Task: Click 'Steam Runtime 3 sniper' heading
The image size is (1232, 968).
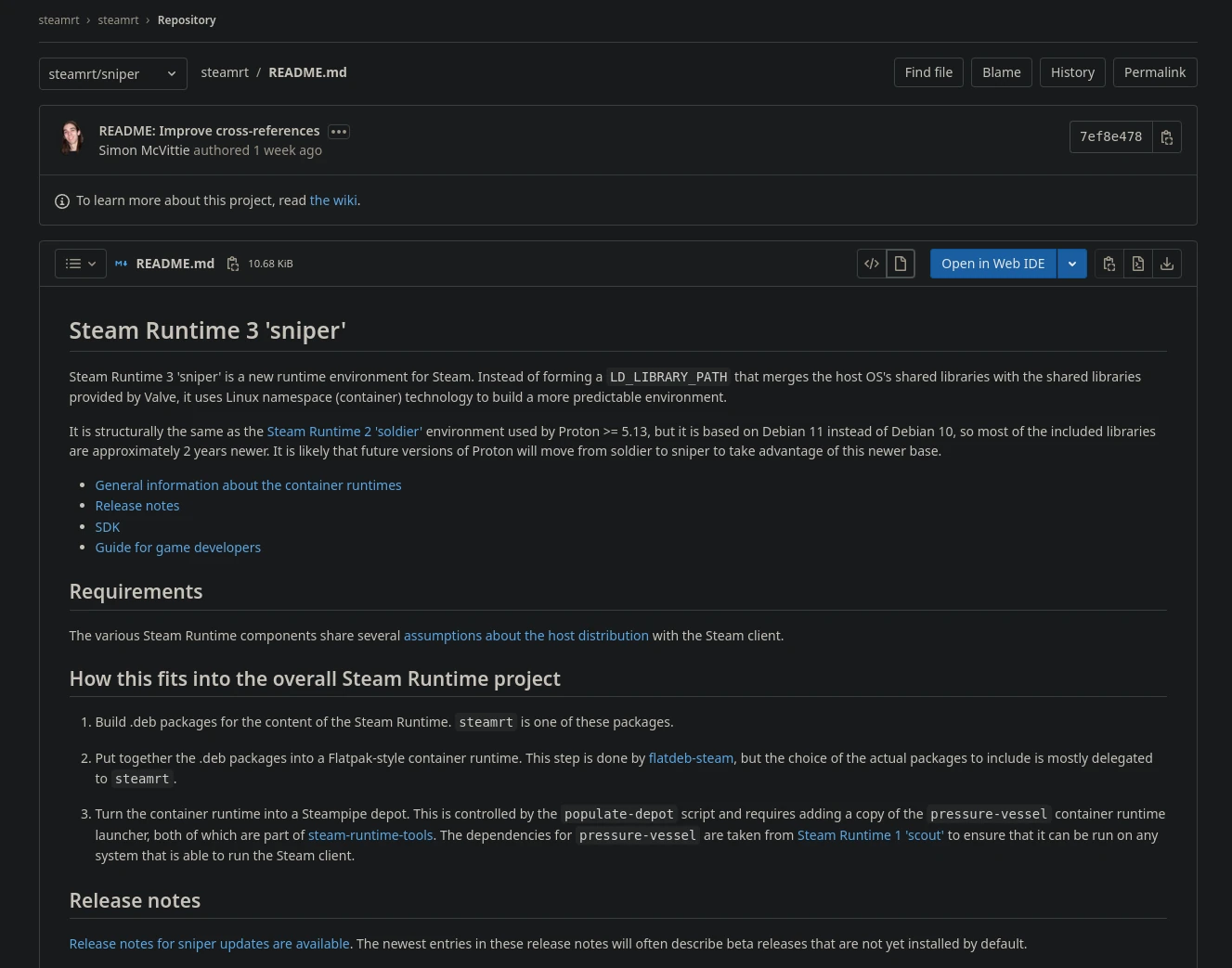Action: coord(207,330)
